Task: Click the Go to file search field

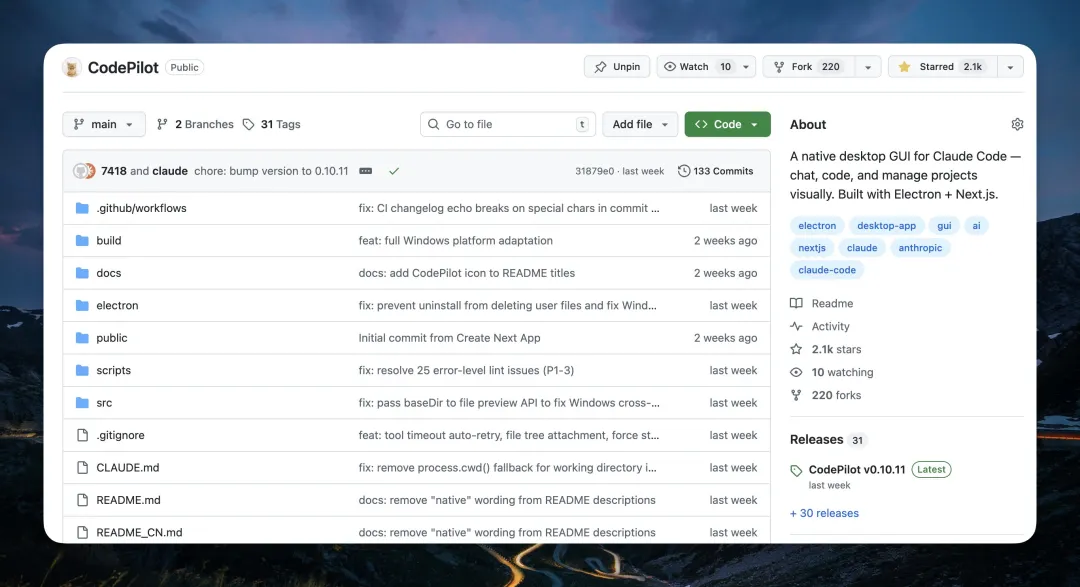Action: 507,124
